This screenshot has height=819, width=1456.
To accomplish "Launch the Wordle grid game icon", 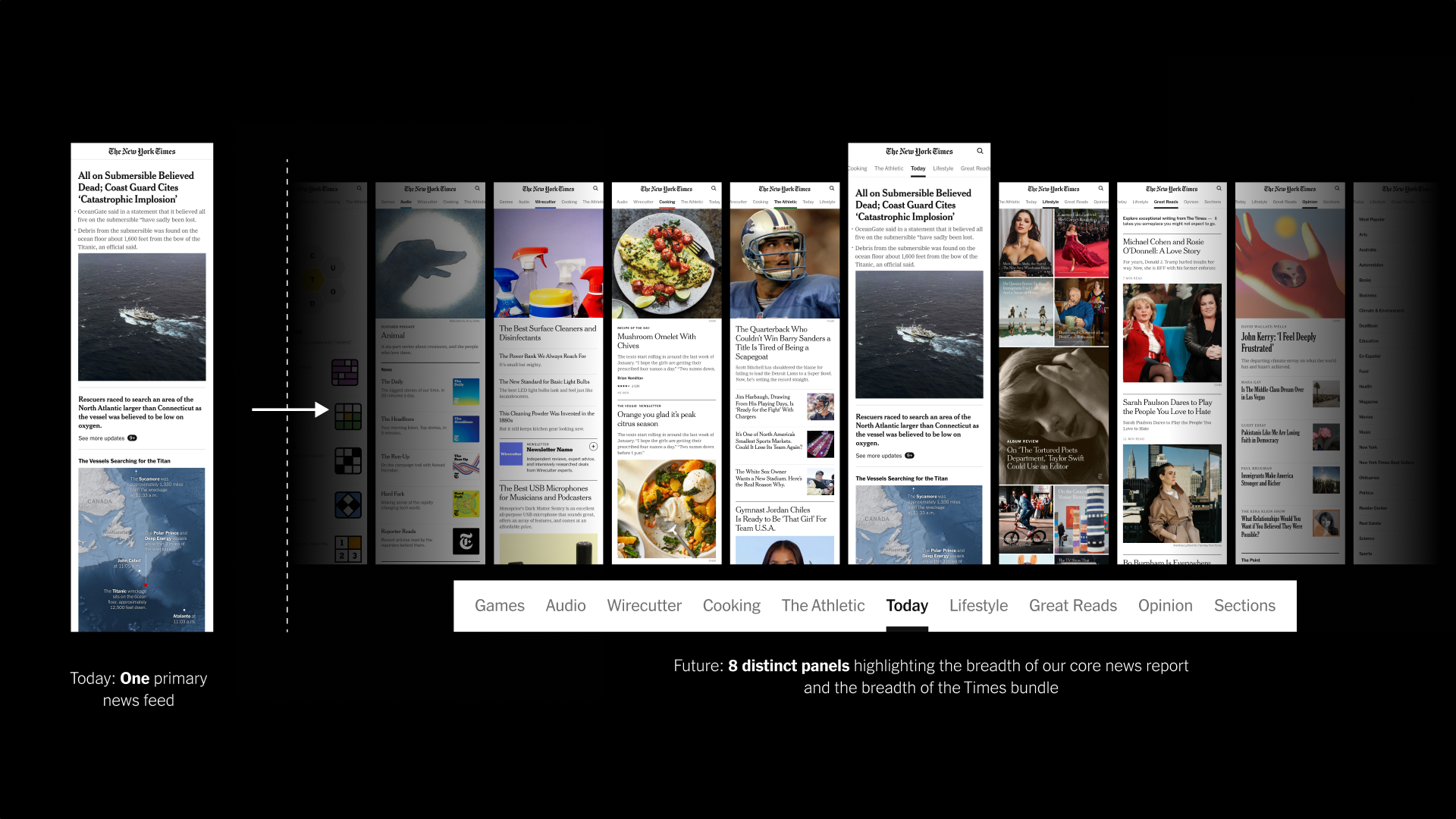I will (348, 416).
